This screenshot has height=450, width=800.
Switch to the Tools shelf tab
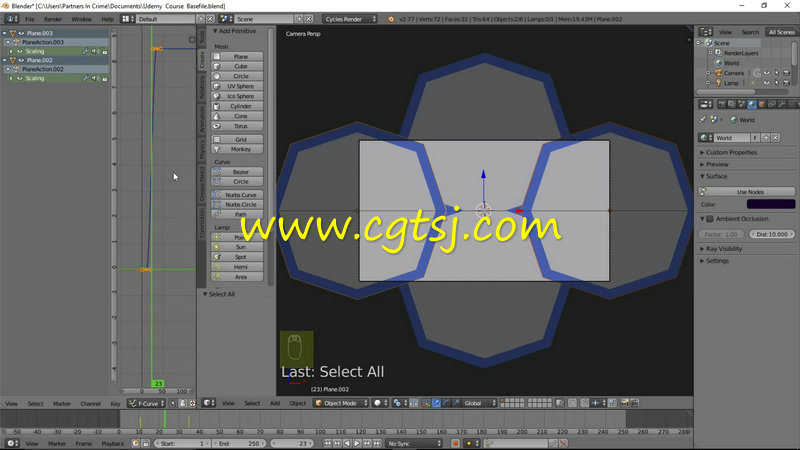pyautogui.click(x=202, y=37)
